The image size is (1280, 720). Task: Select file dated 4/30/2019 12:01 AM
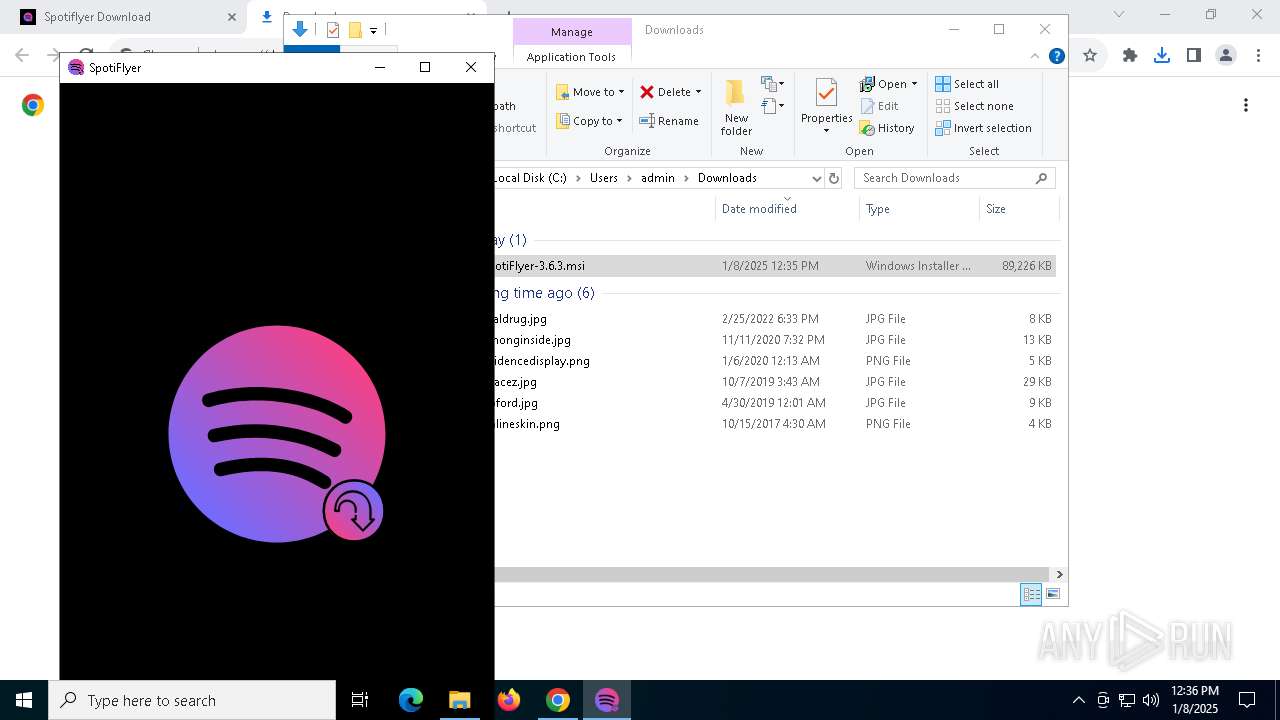[775, 403]
